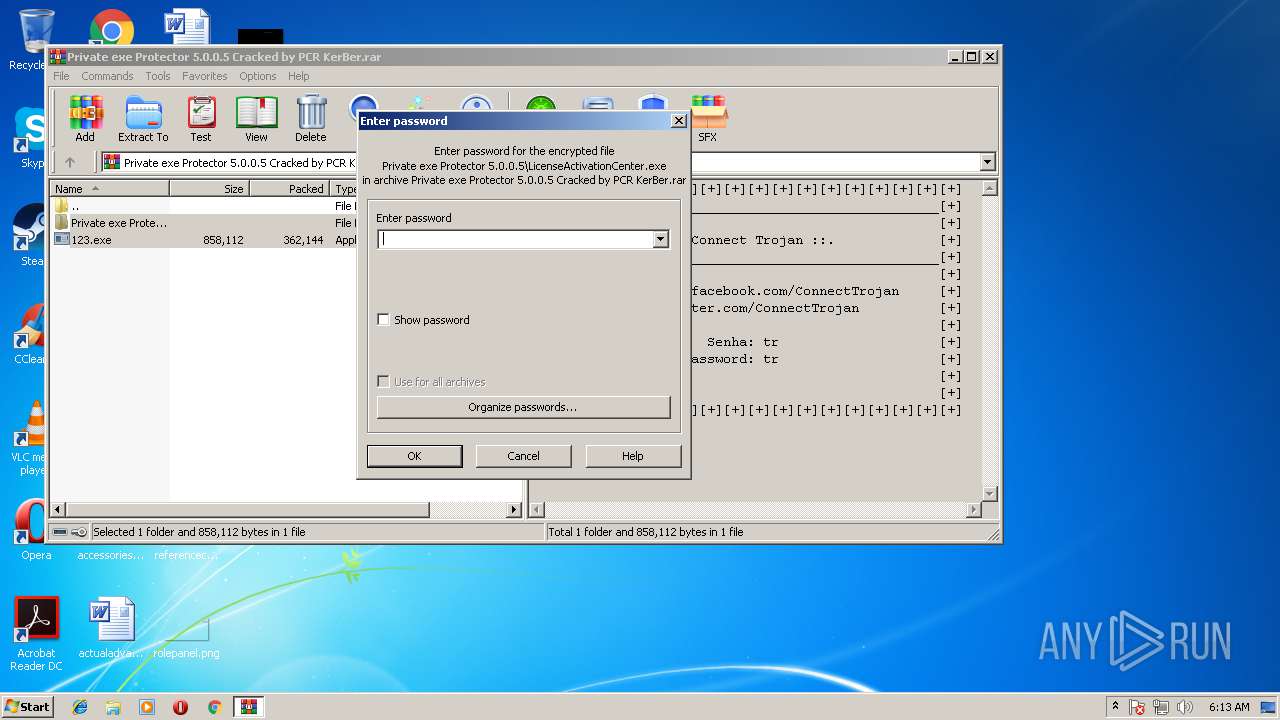The width and height of the screenshot is (1280, 720).
Task: Open the Enter password combo dropdown arrow
Action: 660,239
